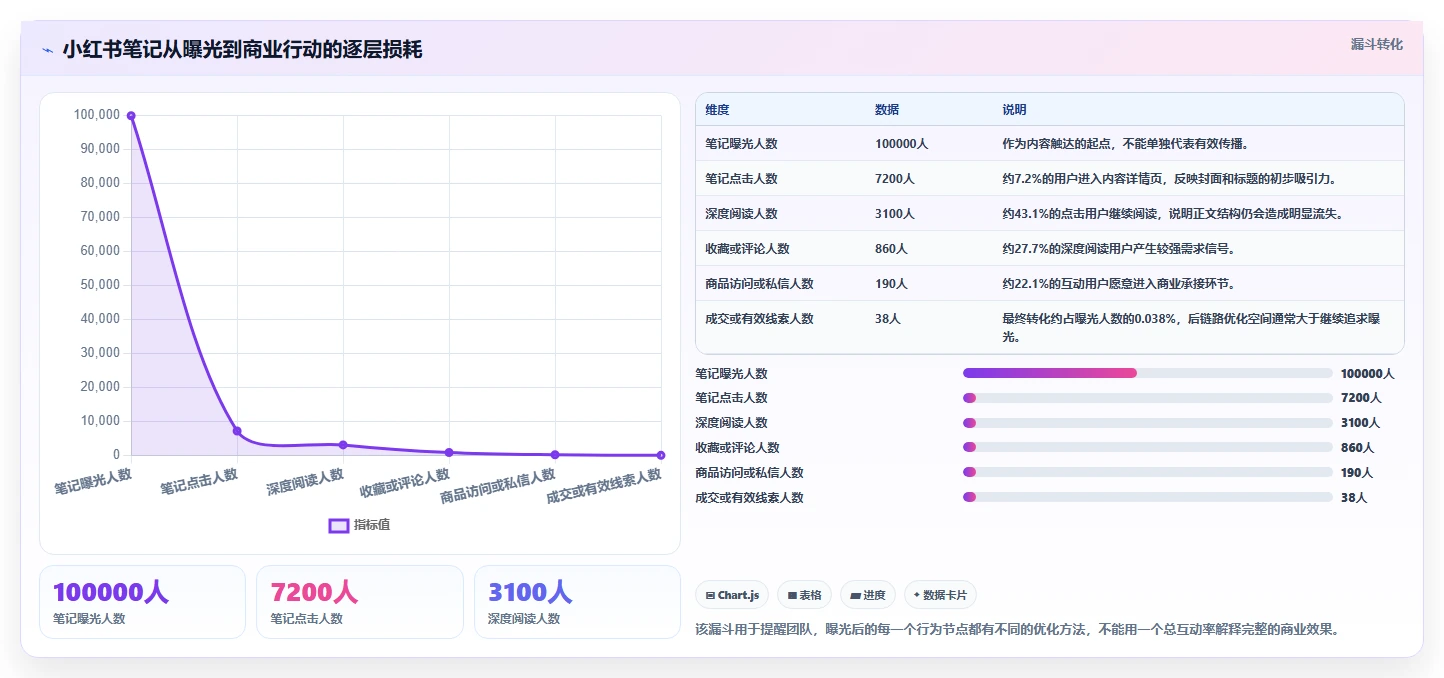Click the 成交或有效线索人数 data point on chart
This screenshot has height=678, width=1444.
point(661,456)
